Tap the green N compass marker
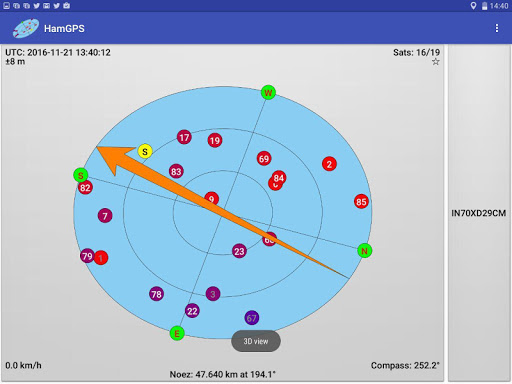The height and width of the screenshot is (384, 512). 365,251
